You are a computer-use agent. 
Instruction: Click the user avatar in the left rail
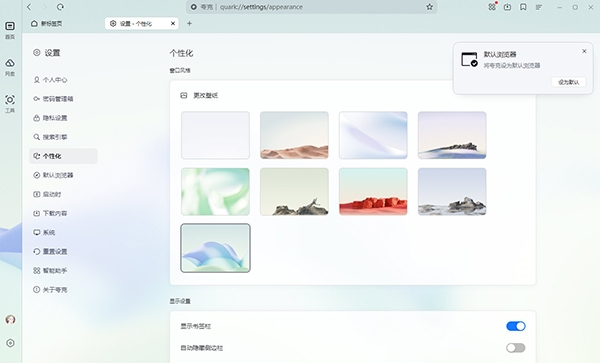point(10,319)
